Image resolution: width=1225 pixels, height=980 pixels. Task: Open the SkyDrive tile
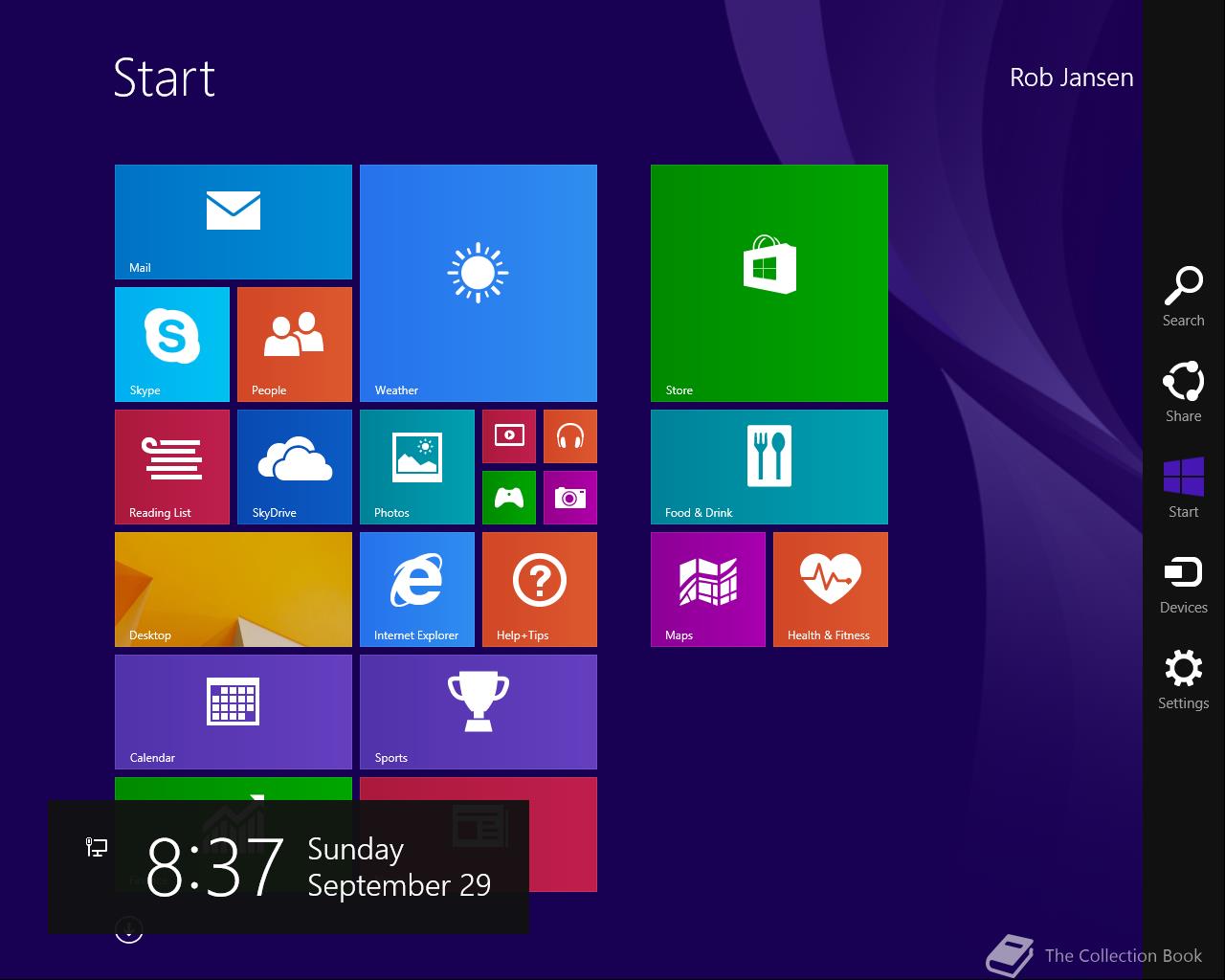[295, 467]
